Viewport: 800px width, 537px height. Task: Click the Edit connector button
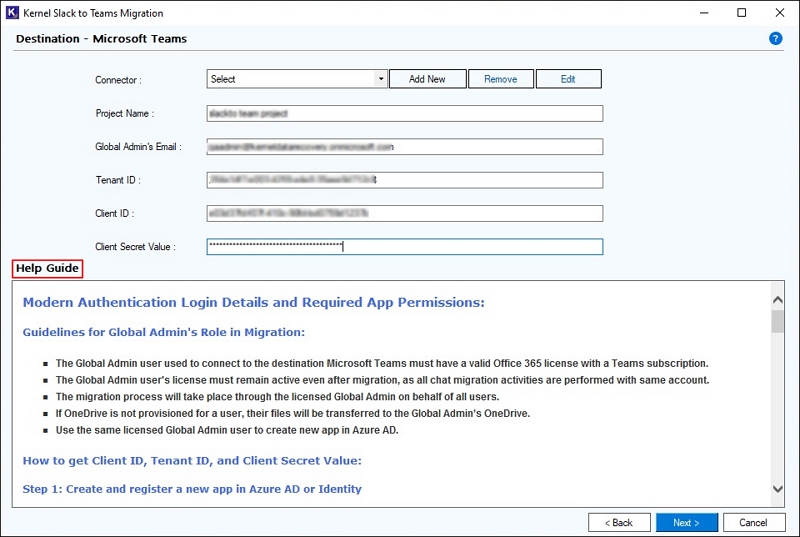tap(568, 79)
